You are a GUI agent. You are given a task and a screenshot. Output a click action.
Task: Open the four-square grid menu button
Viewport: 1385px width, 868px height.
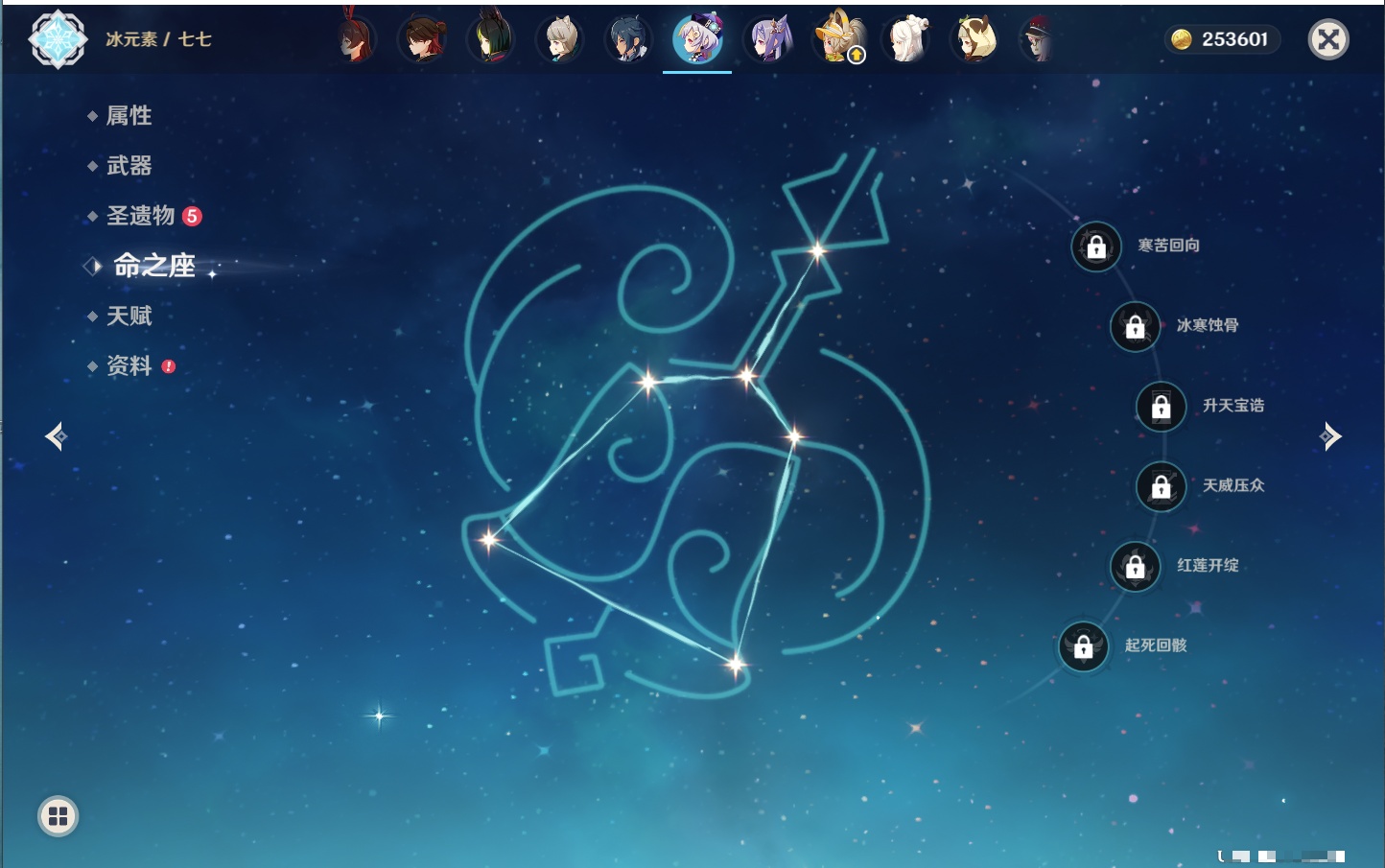[59, 816]
